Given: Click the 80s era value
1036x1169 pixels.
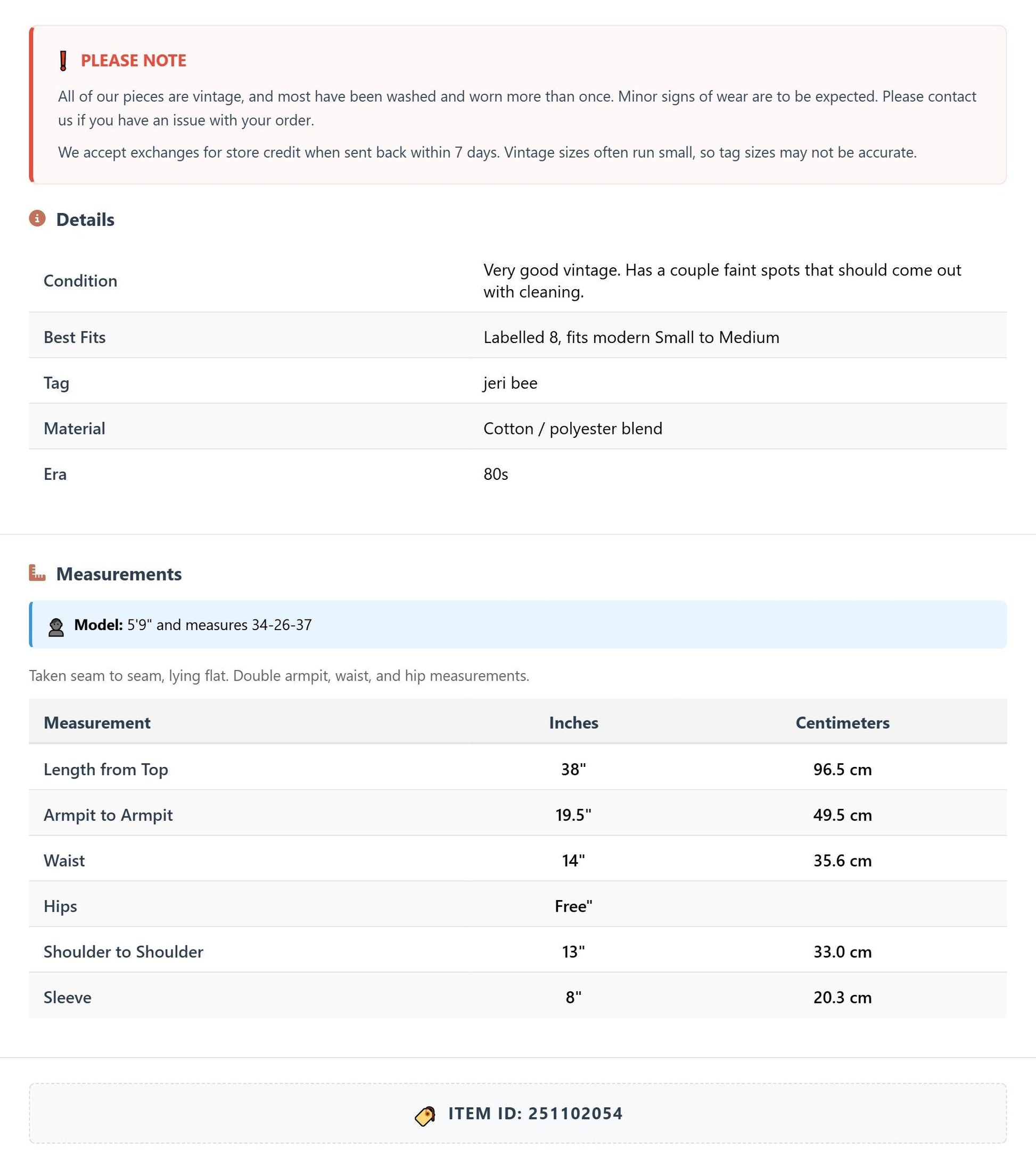Looking at the screenshot, I should pyautogui.click(x=496, y=474).
